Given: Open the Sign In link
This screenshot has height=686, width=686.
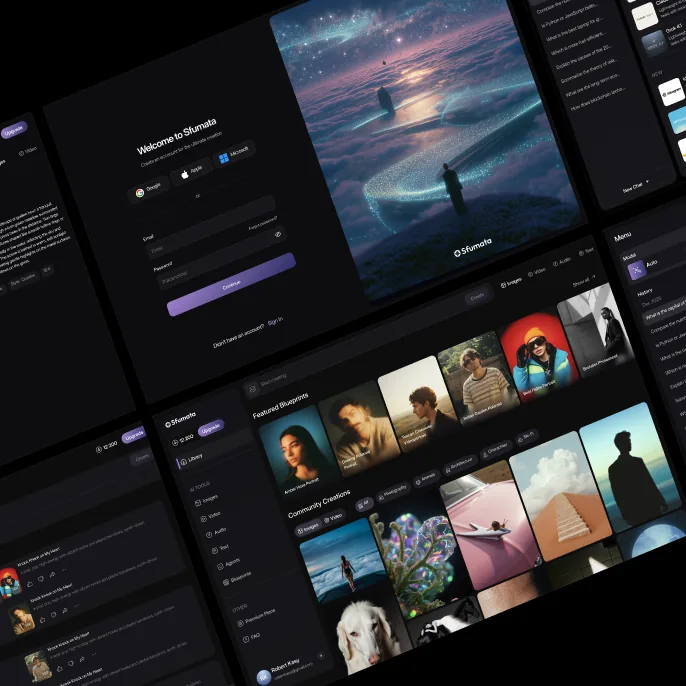Looking at the screenshot, I should (275, 322).
